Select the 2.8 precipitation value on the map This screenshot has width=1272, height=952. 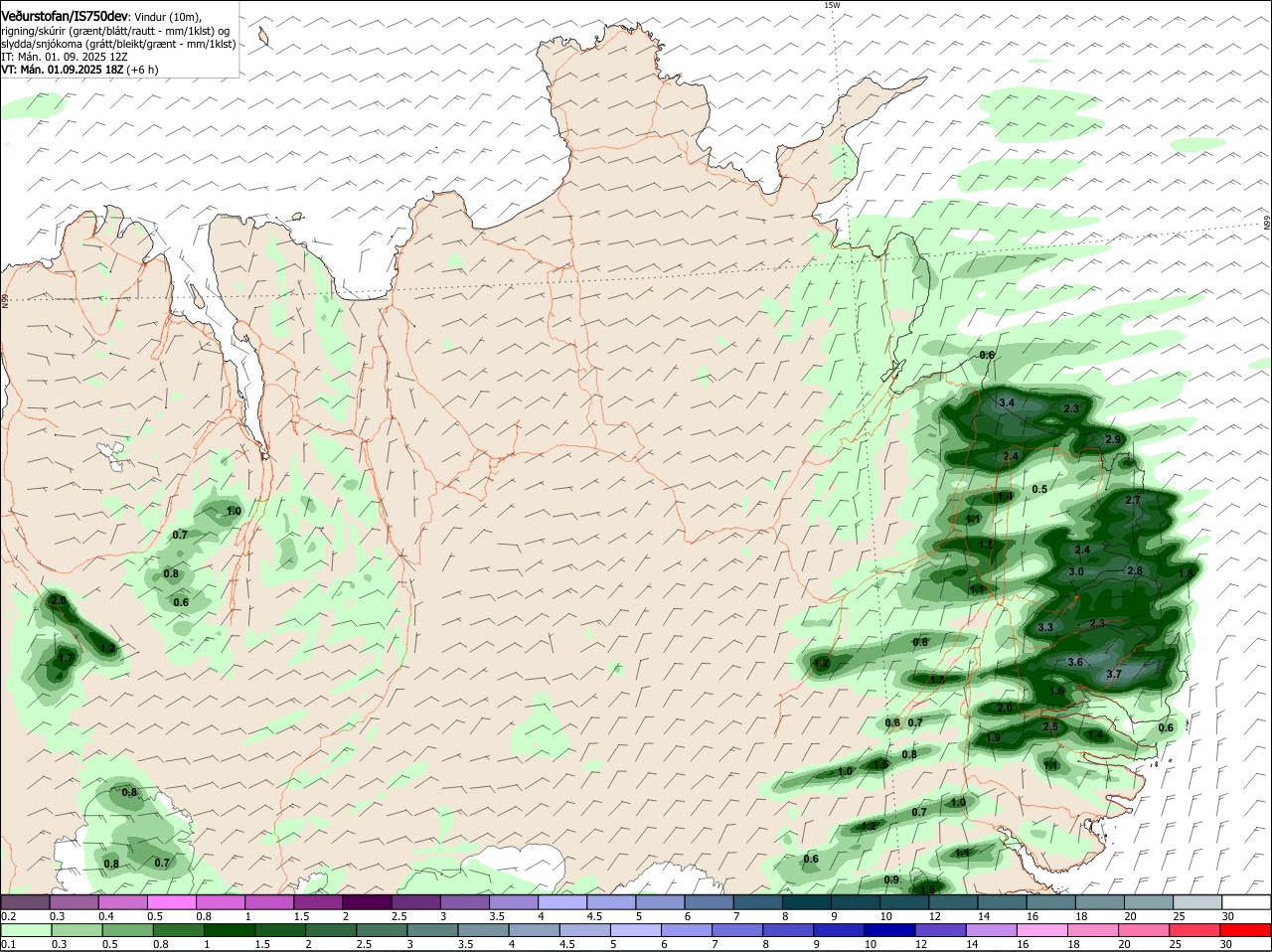[x=1135, y=570]
